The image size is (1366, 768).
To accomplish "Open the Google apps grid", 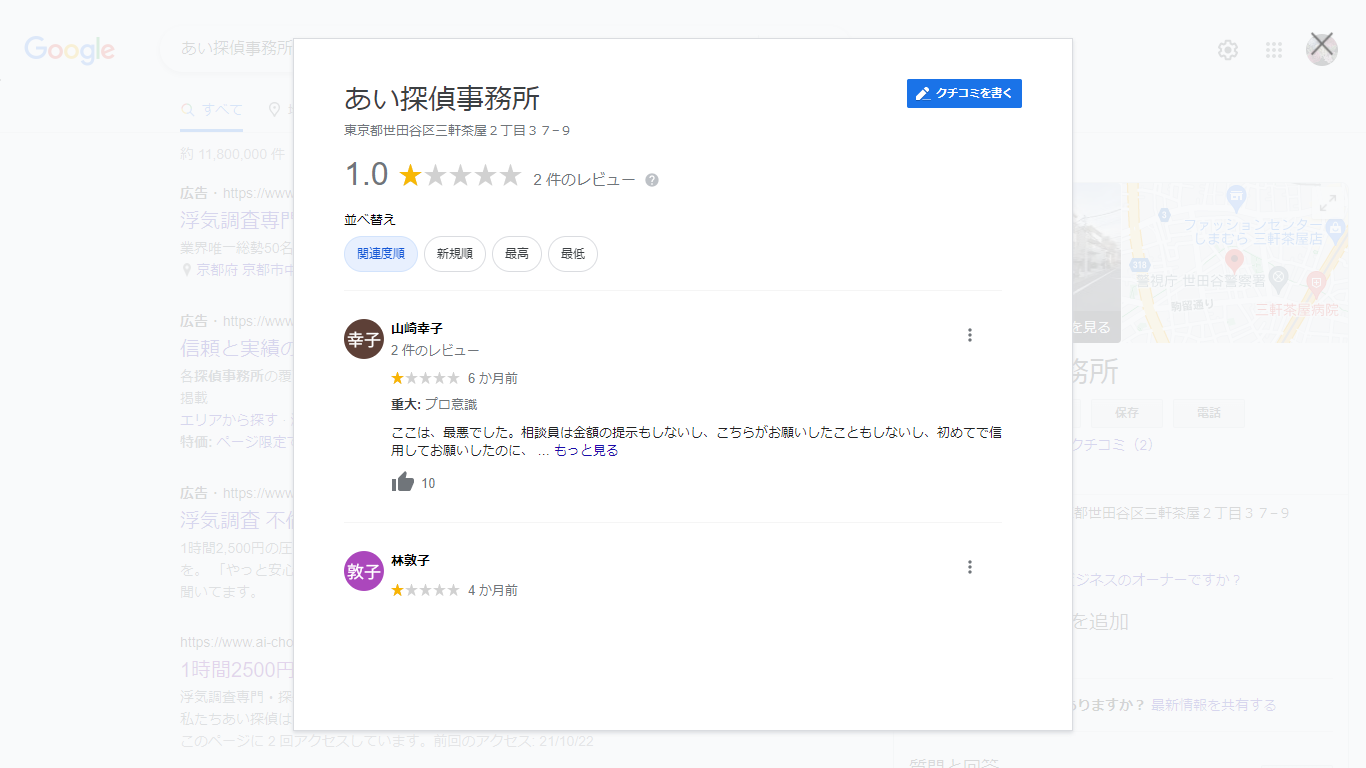I will click(1274, 50).
